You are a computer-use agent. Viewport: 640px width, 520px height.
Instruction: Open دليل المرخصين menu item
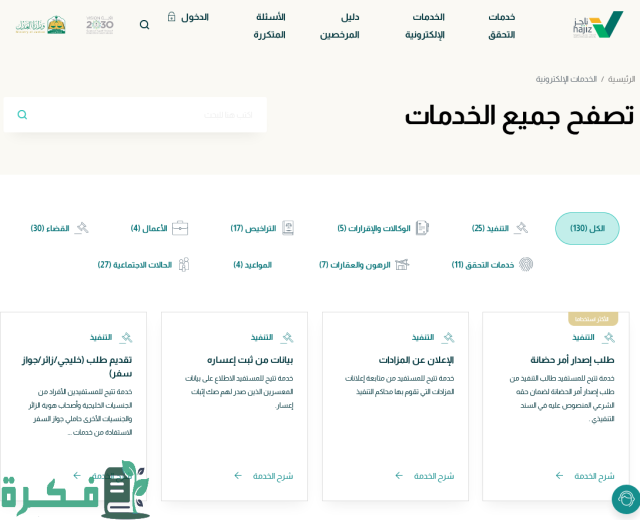coord(340,26)
